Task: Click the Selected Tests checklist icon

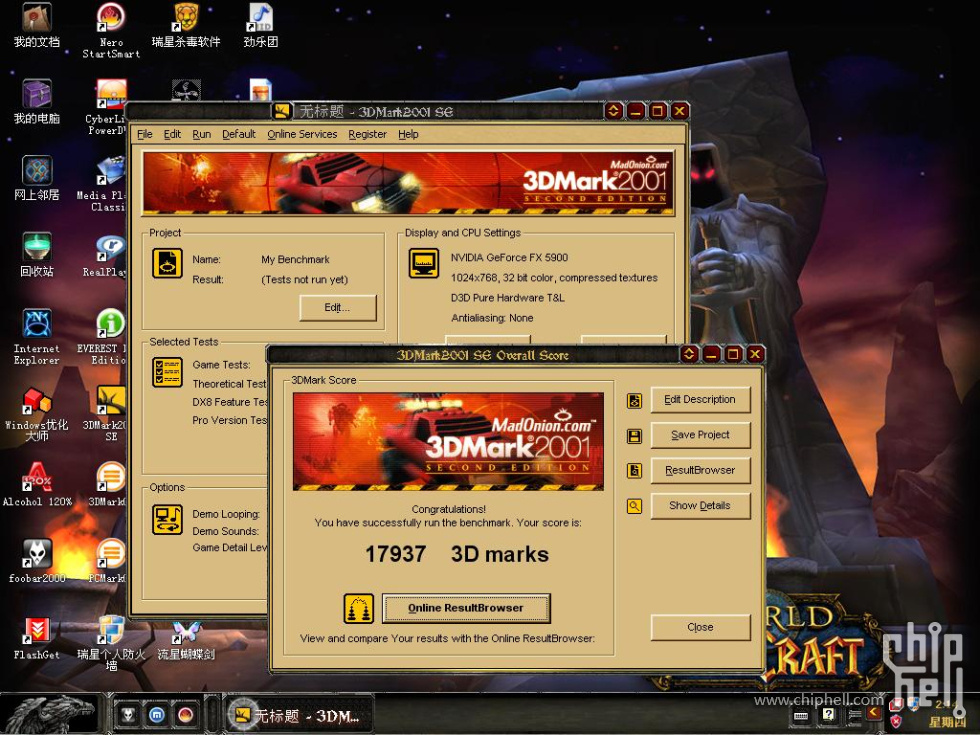Action: pos(168,372)
